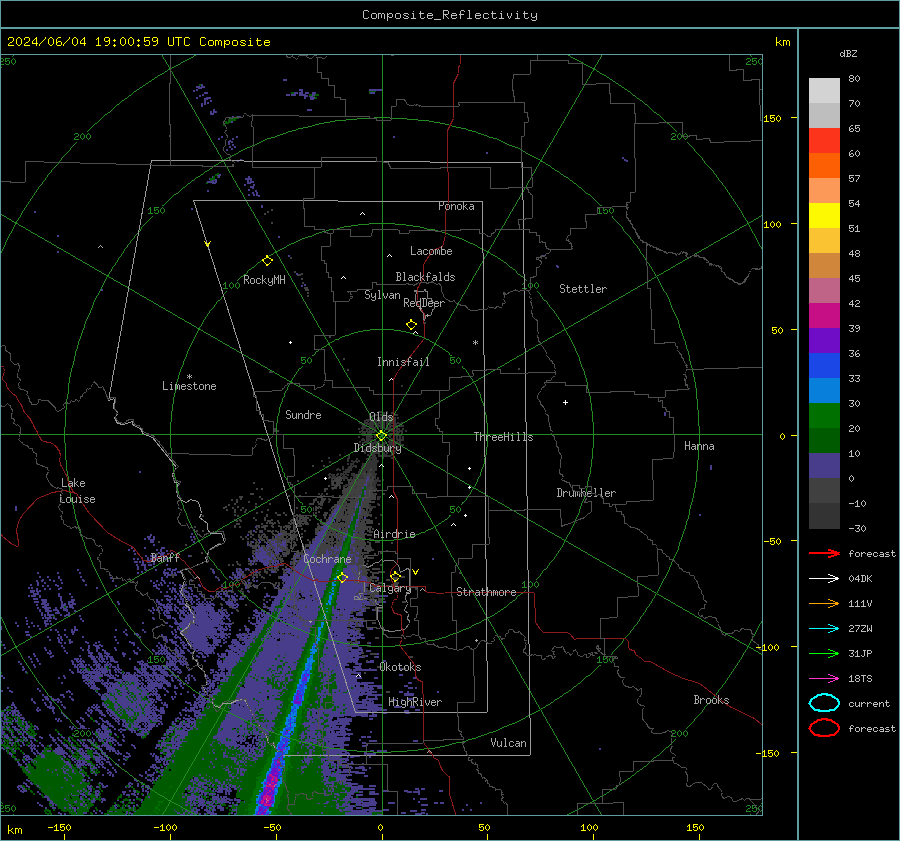Click the Blackfalds town label

tap(425, 277)
